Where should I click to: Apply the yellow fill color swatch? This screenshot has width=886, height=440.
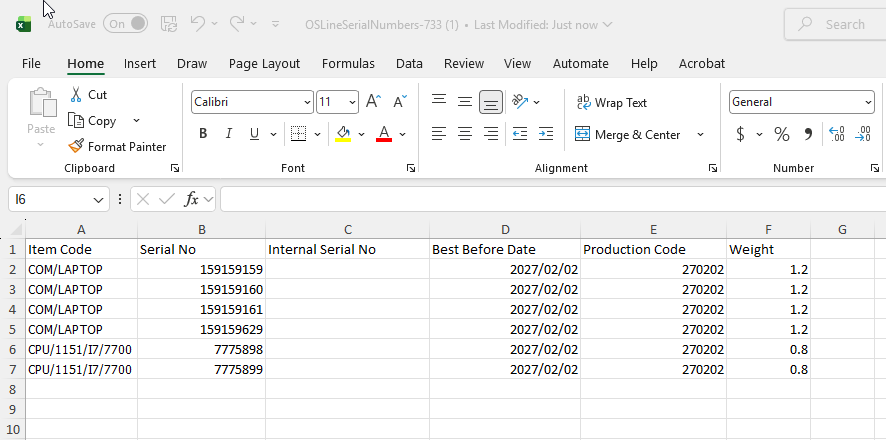point(343,134)
